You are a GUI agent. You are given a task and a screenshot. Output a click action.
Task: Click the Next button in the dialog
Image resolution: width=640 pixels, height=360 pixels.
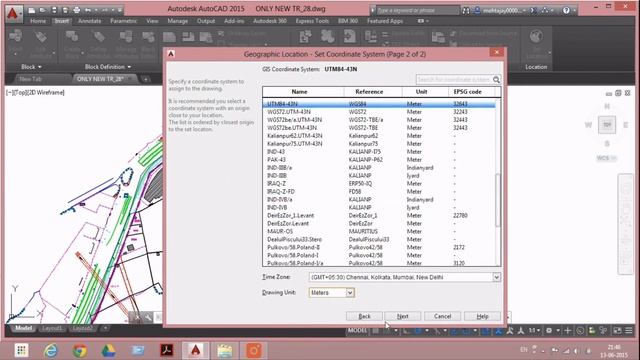402,316
